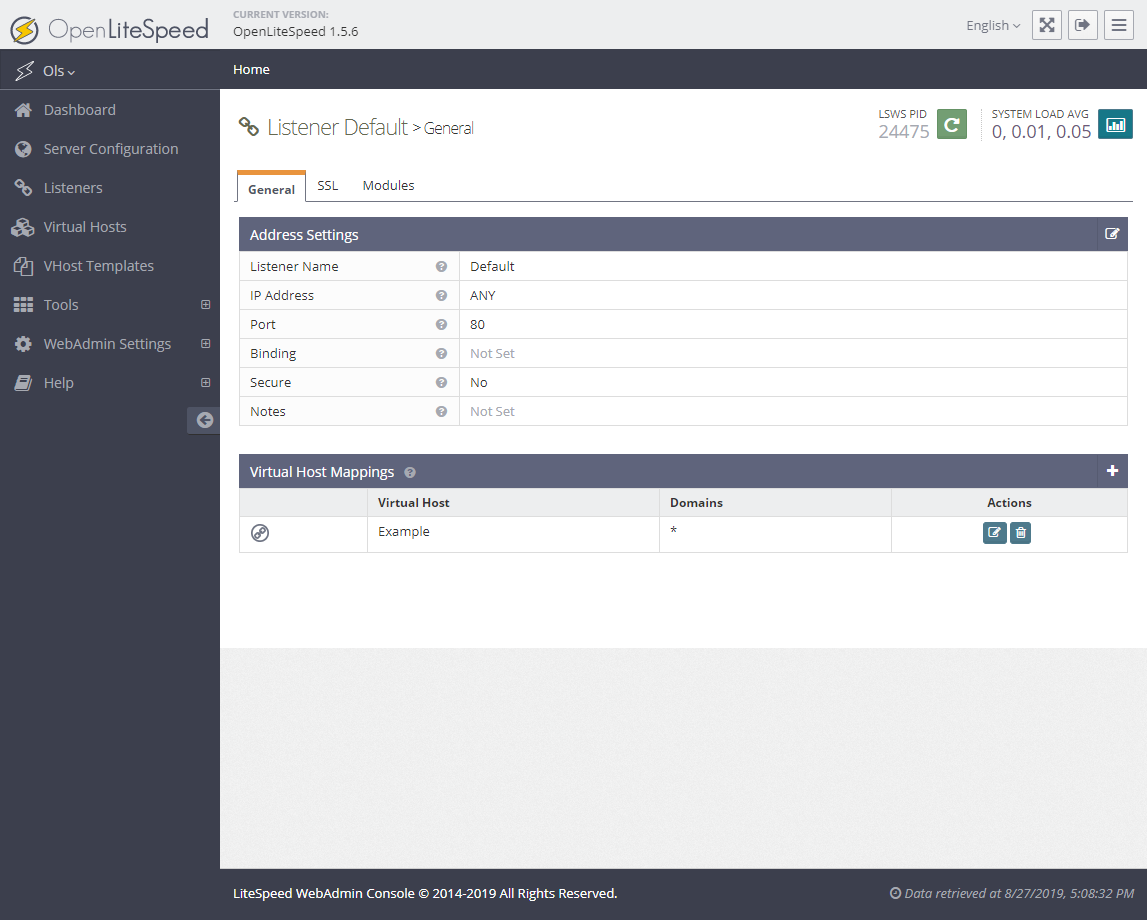This screenshot has width=1147, height=920.
Task: Open Virtual Hosts menu item
Action: 85,227
